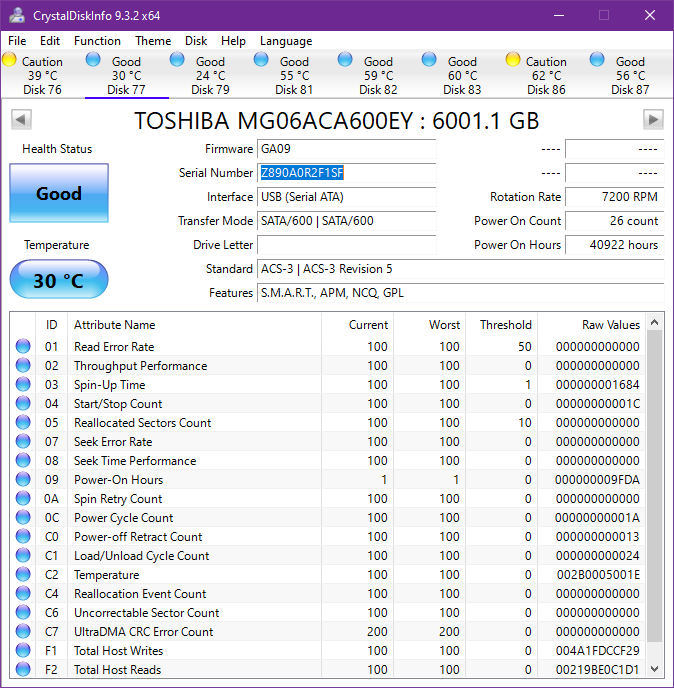Screen dimensions: 674x688
Task: Open the Theme menu
Action: pos(153,41)
